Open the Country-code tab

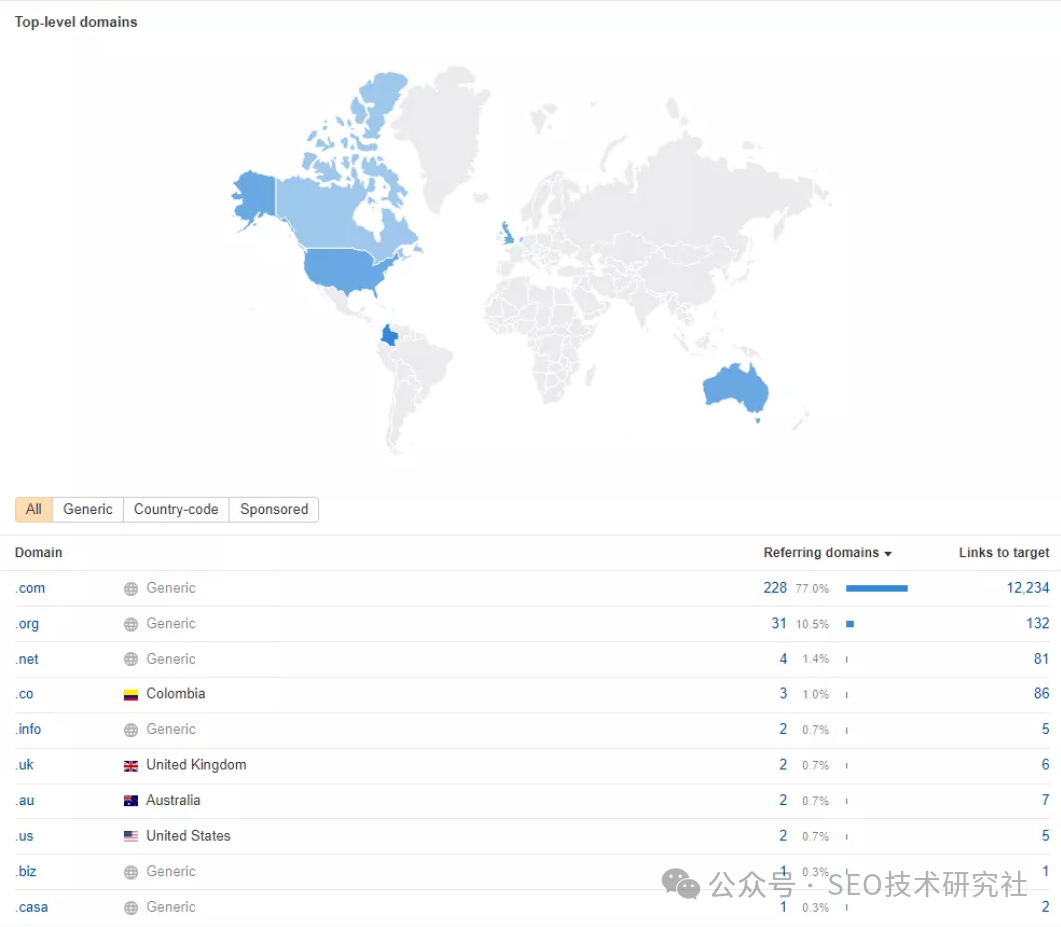coord(176,510)
